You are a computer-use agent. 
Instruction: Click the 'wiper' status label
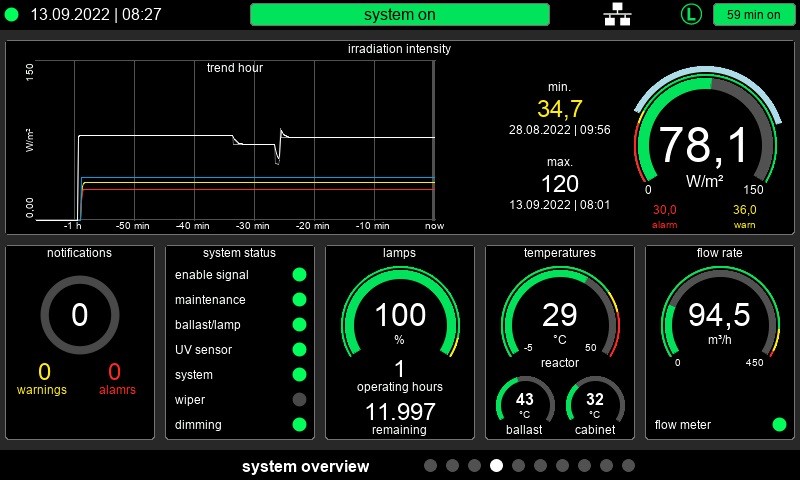click(x=190, y=400)
